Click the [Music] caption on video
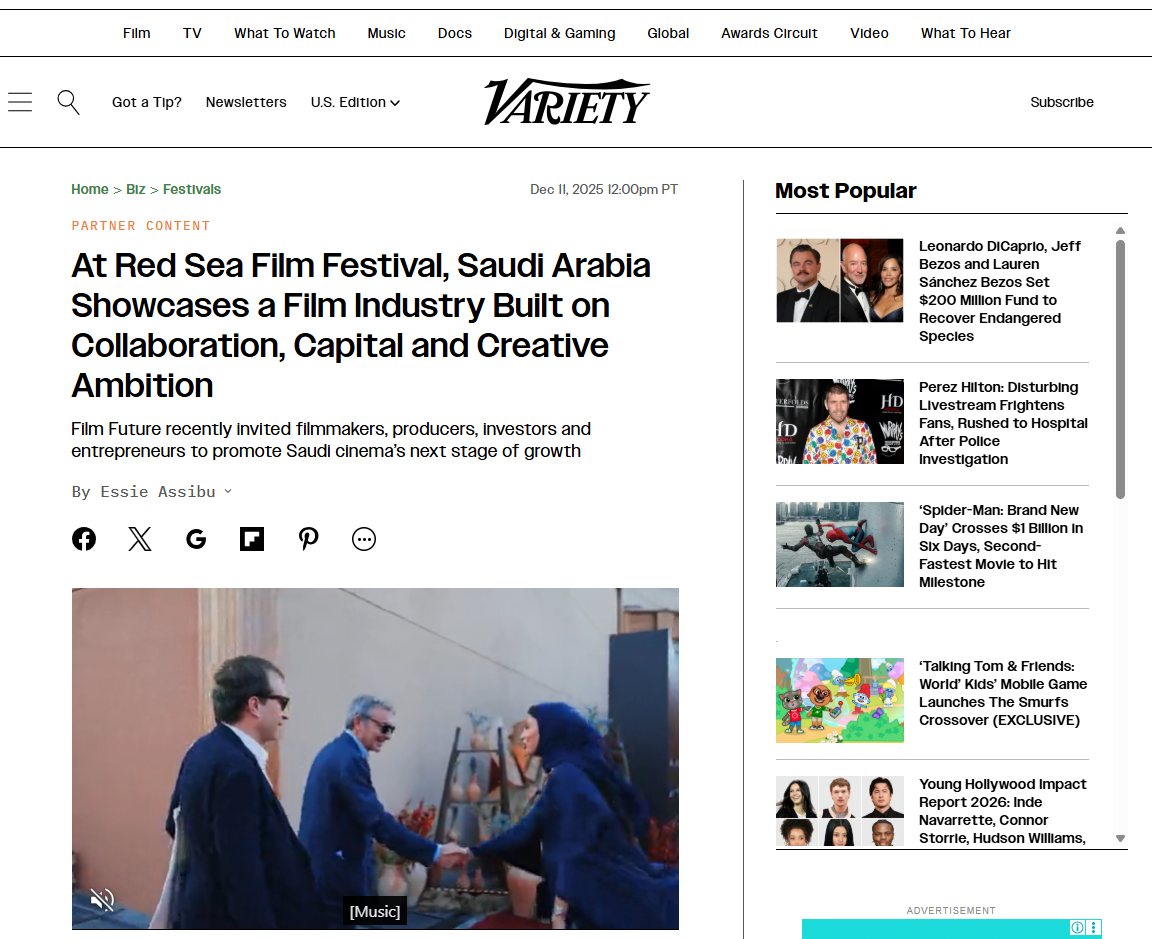The width and height of the screenshot is (1152, 939). click(375, 911)
